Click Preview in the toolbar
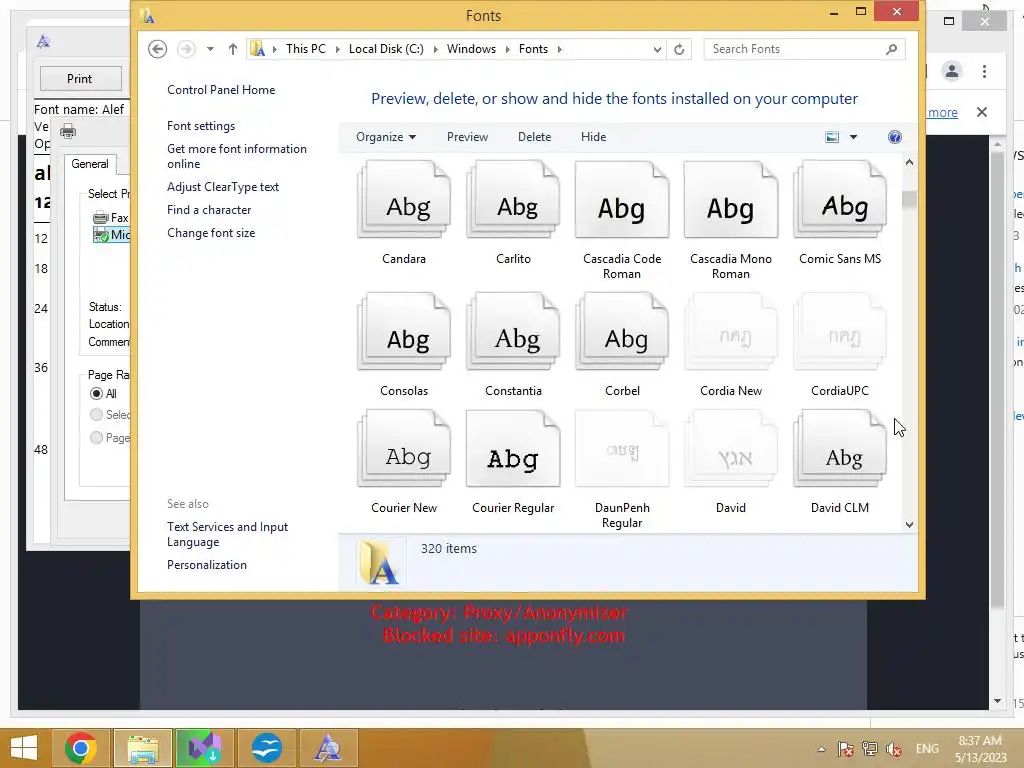 click(467, 136)
